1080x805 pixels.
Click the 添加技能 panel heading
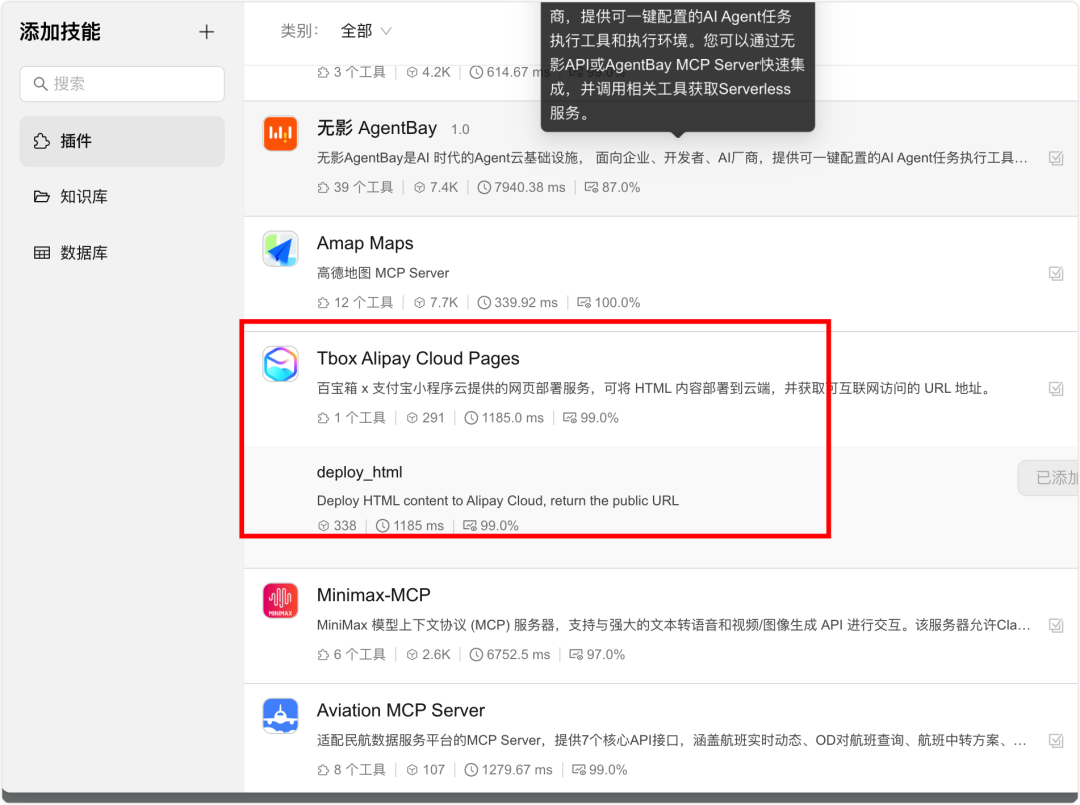60,32
